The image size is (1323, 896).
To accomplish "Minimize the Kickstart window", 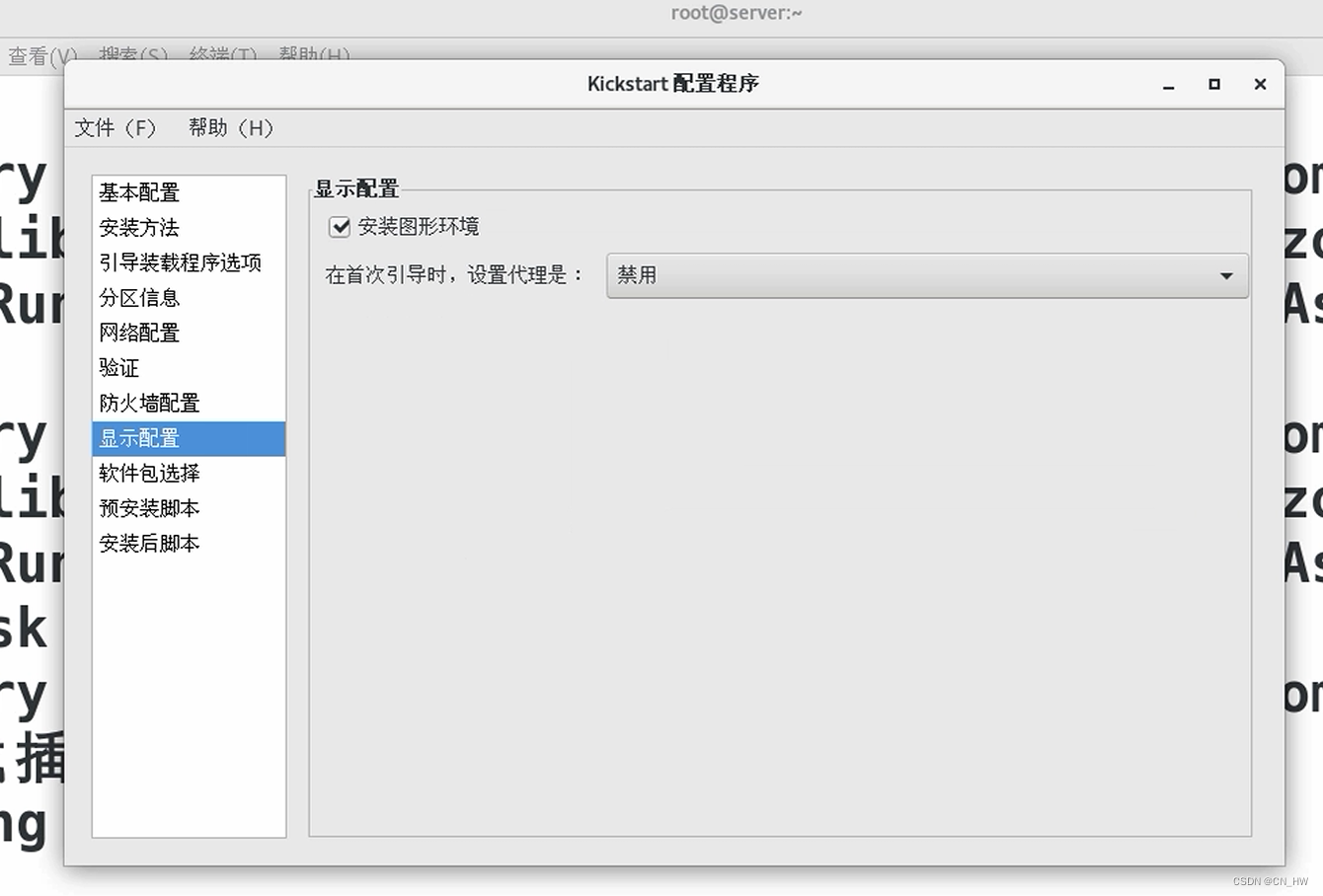I will click(x=1169, y=85).
